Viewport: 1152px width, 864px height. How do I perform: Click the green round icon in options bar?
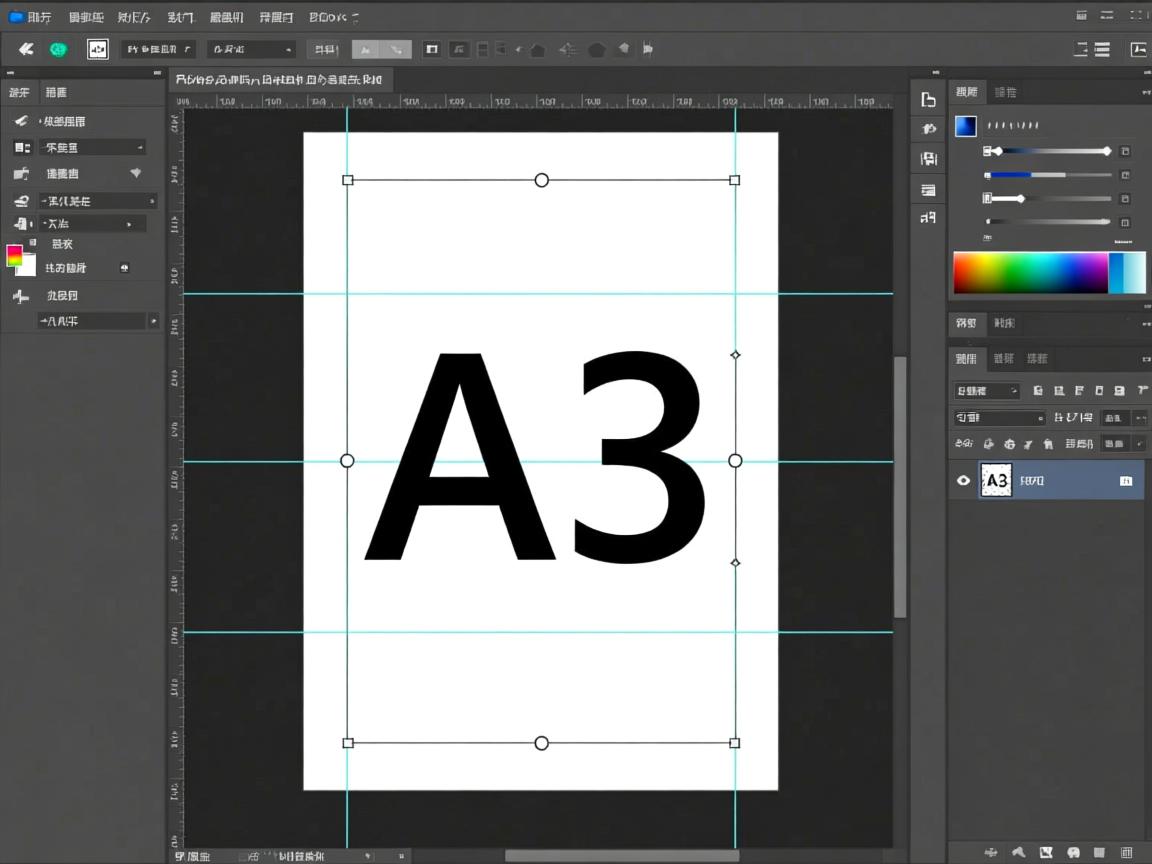[58, 49]
